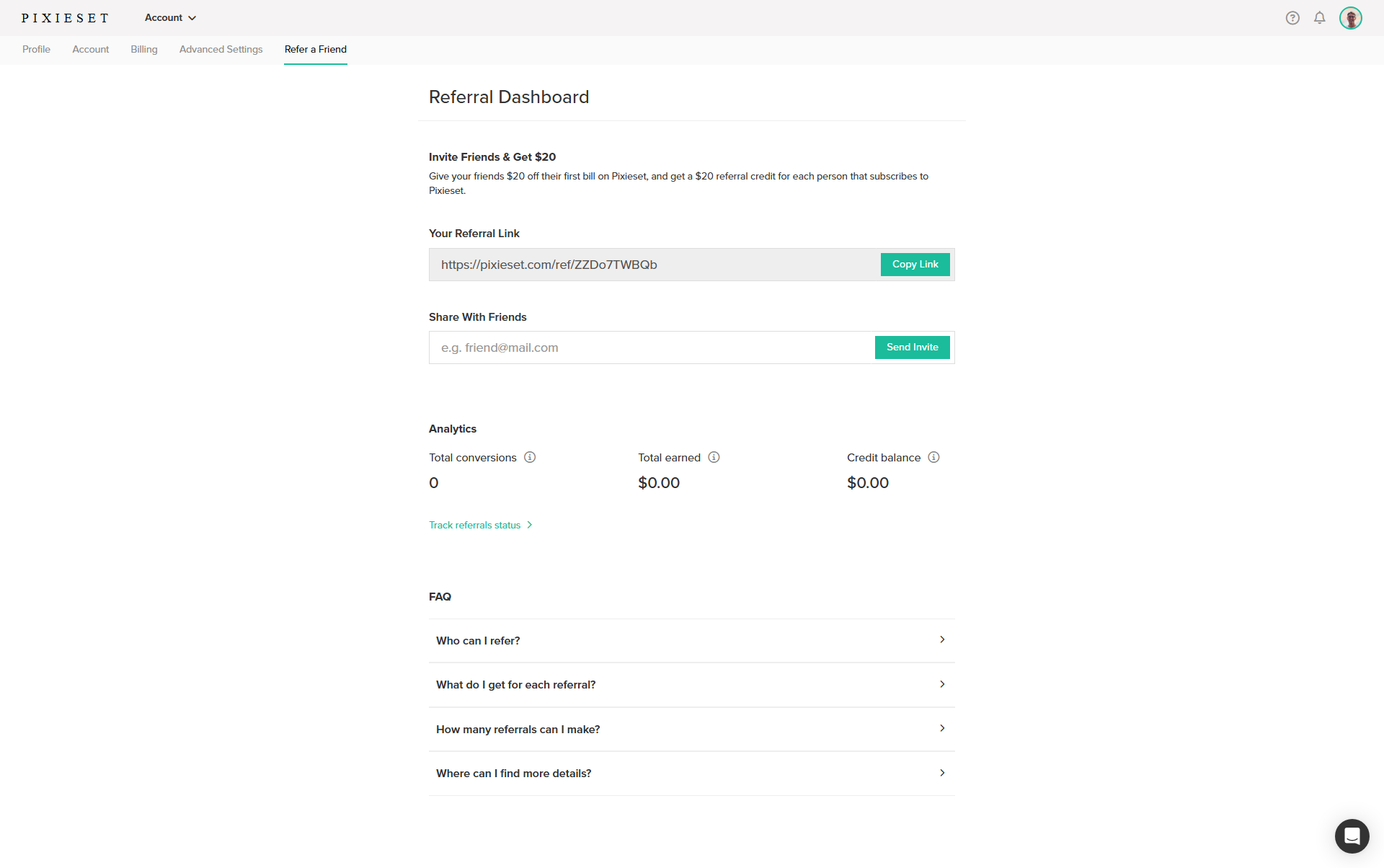Viewport: 1384px width, 868px height.
Task: Open the help question mark icon
Action: pos(1292,18)
